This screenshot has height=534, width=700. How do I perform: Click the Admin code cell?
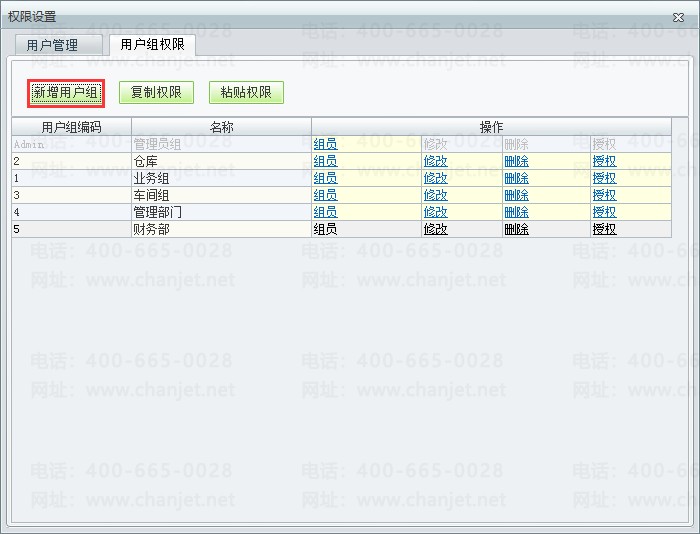pos(71,144)
